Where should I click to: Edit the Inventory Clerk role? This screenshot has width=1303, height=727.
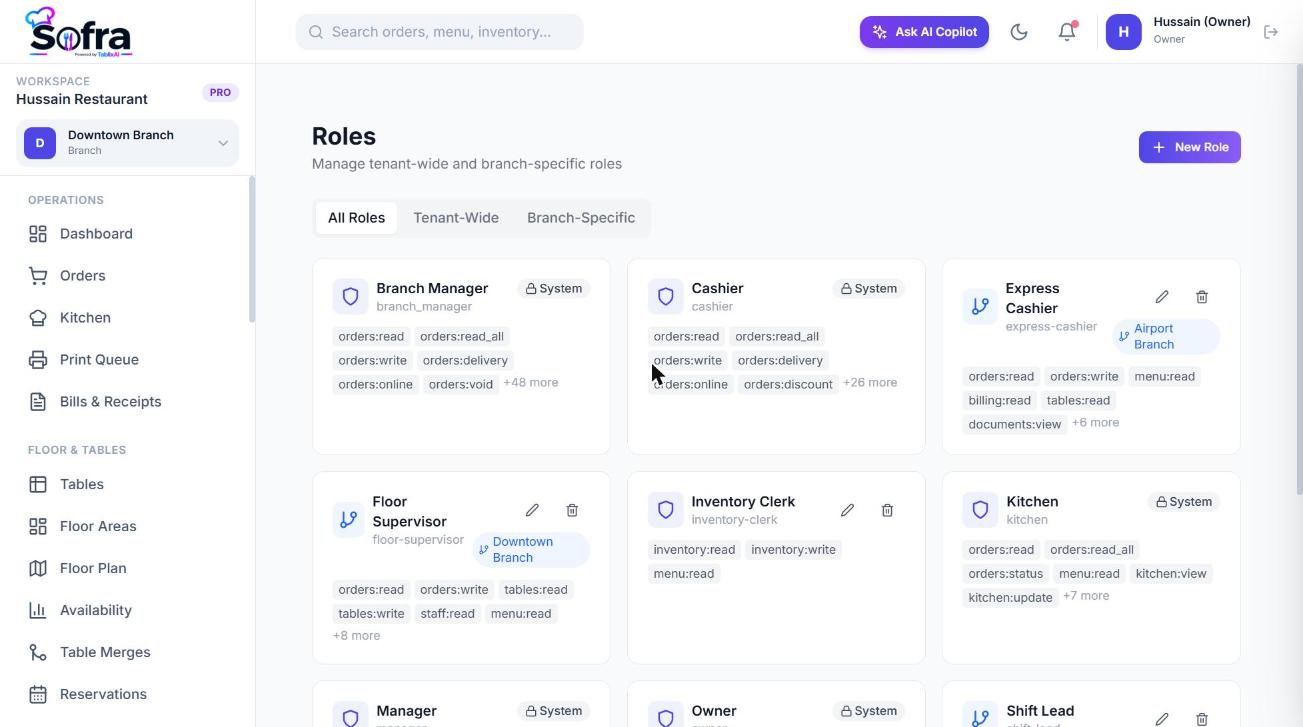pyautogui.click(x=847, y=510)
